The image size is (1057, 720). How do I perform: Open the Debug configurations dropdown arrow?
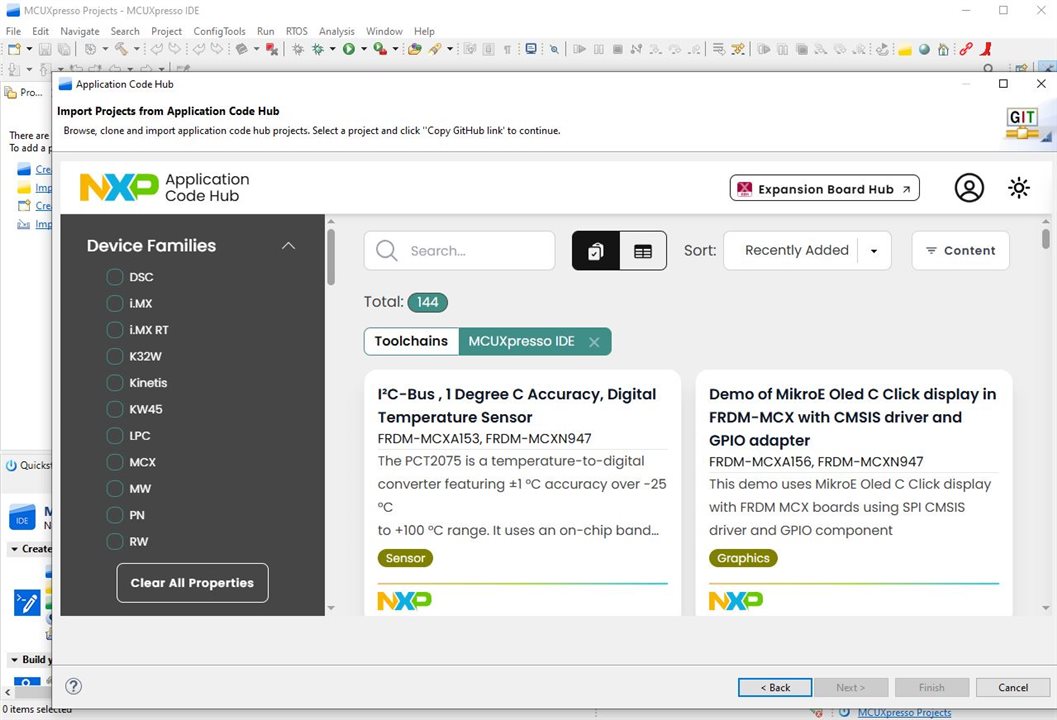coord(332,49)
